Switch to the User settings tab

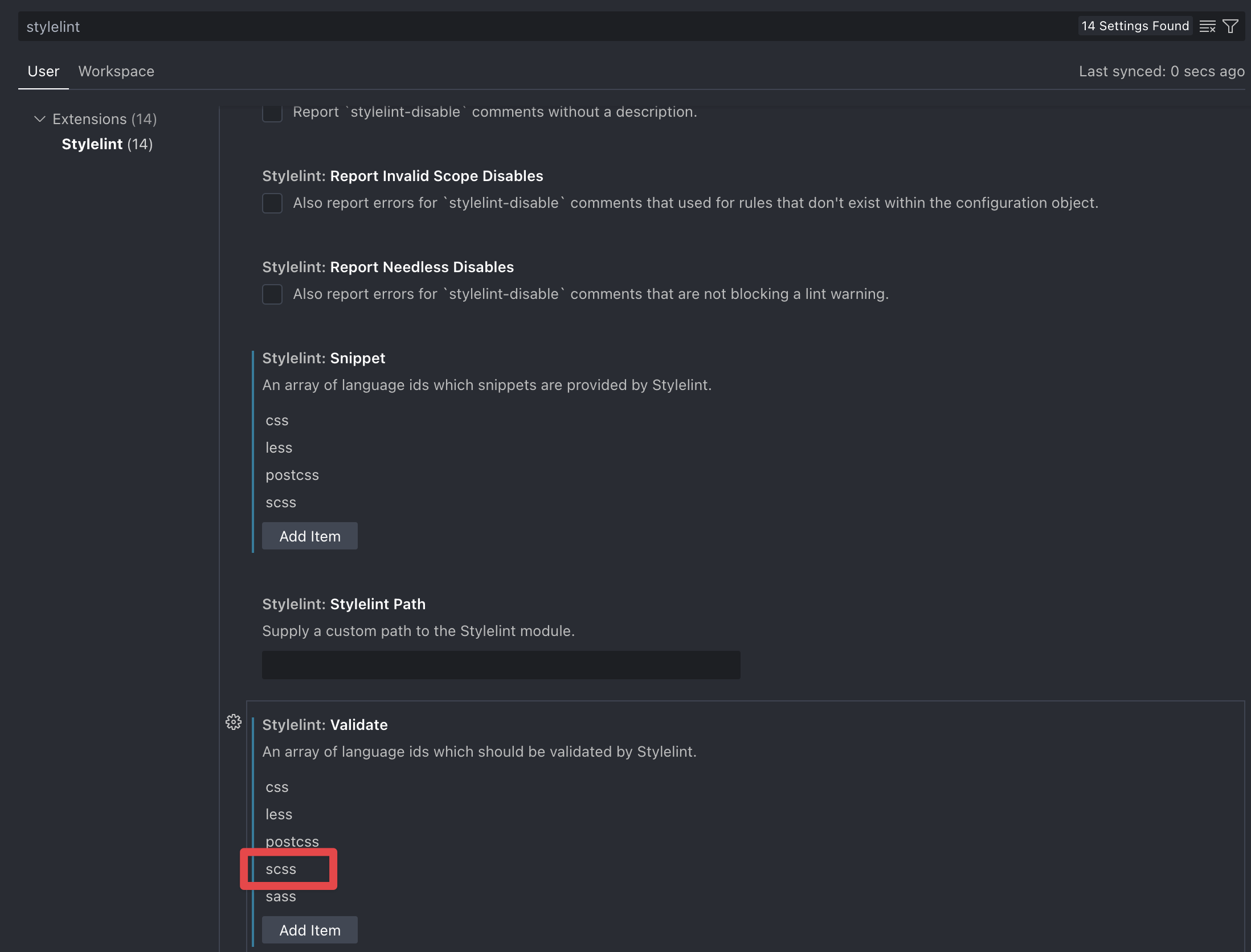click(43, 71)
